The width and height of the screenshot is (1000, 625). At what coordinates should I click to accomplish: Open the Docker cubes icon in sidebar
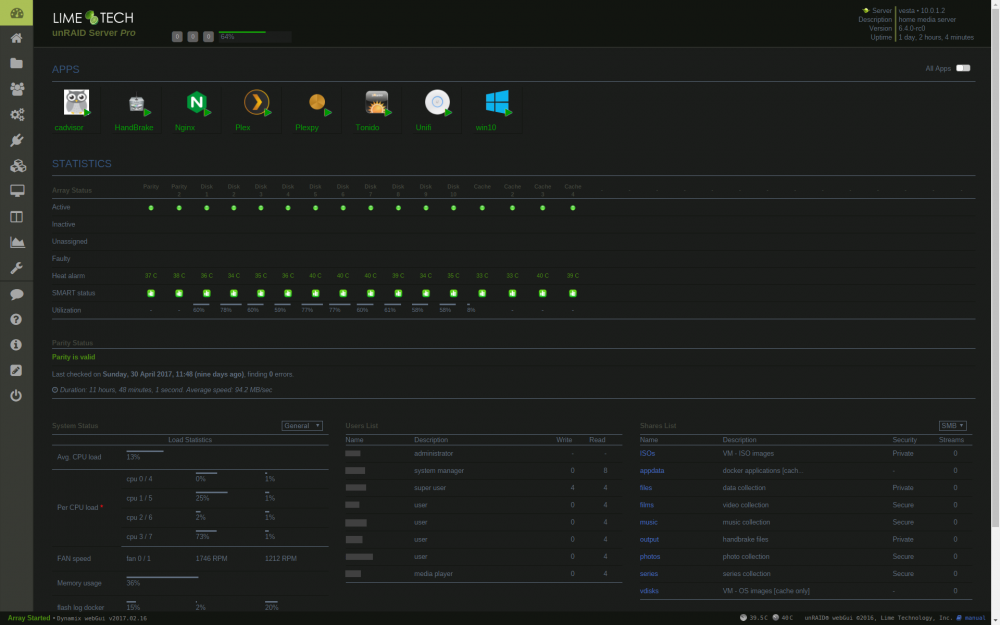tap(17, 166)
